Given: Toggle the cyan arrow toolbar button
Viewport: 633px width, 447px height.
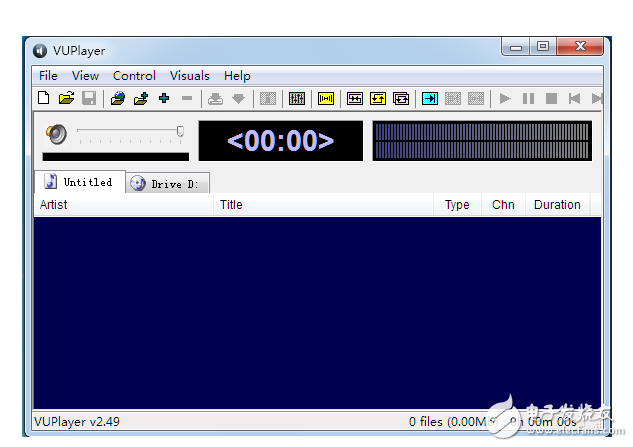Looking at the screenshot, I should (429, 98).
